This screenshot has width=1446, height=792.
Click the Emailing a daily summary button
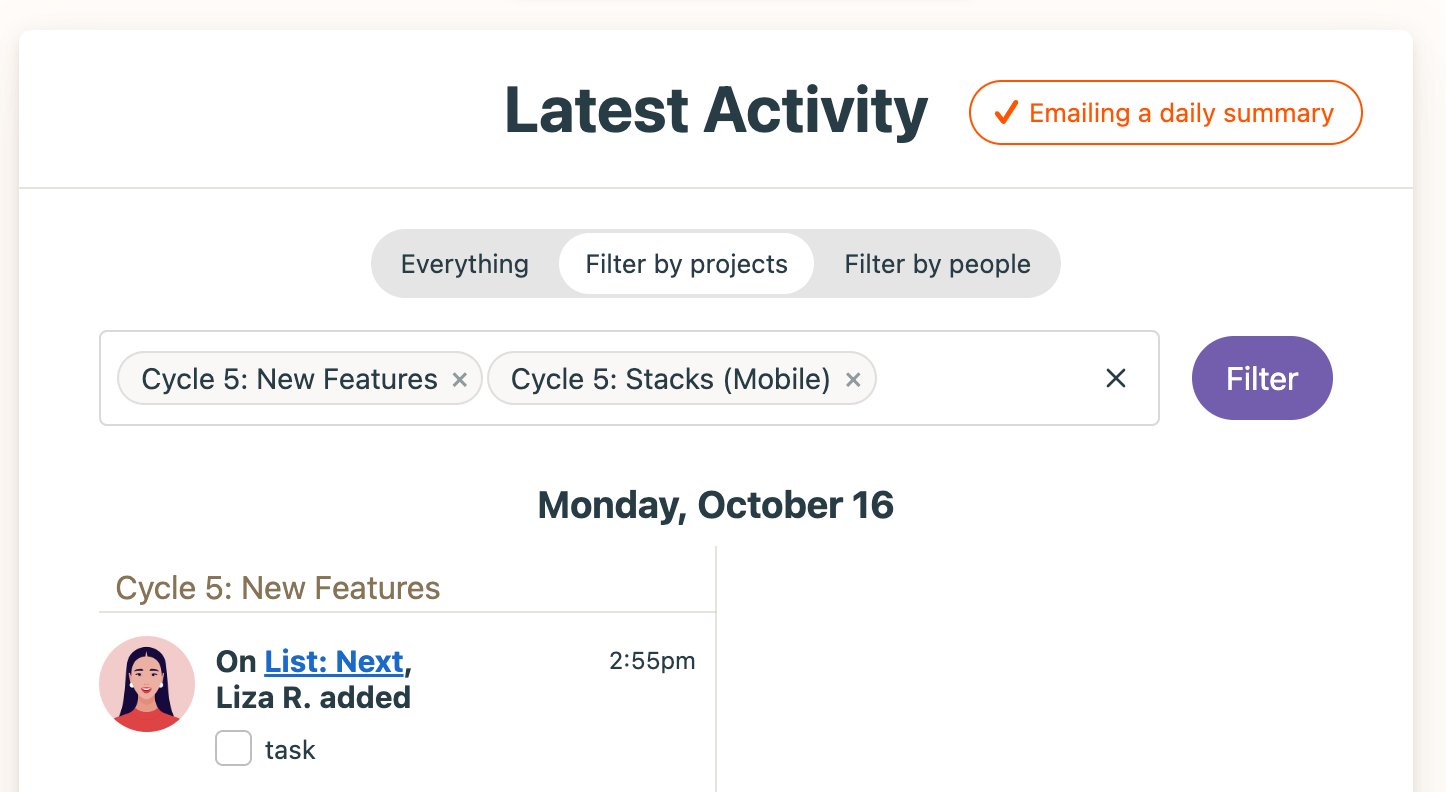[x=1165, y=113]
